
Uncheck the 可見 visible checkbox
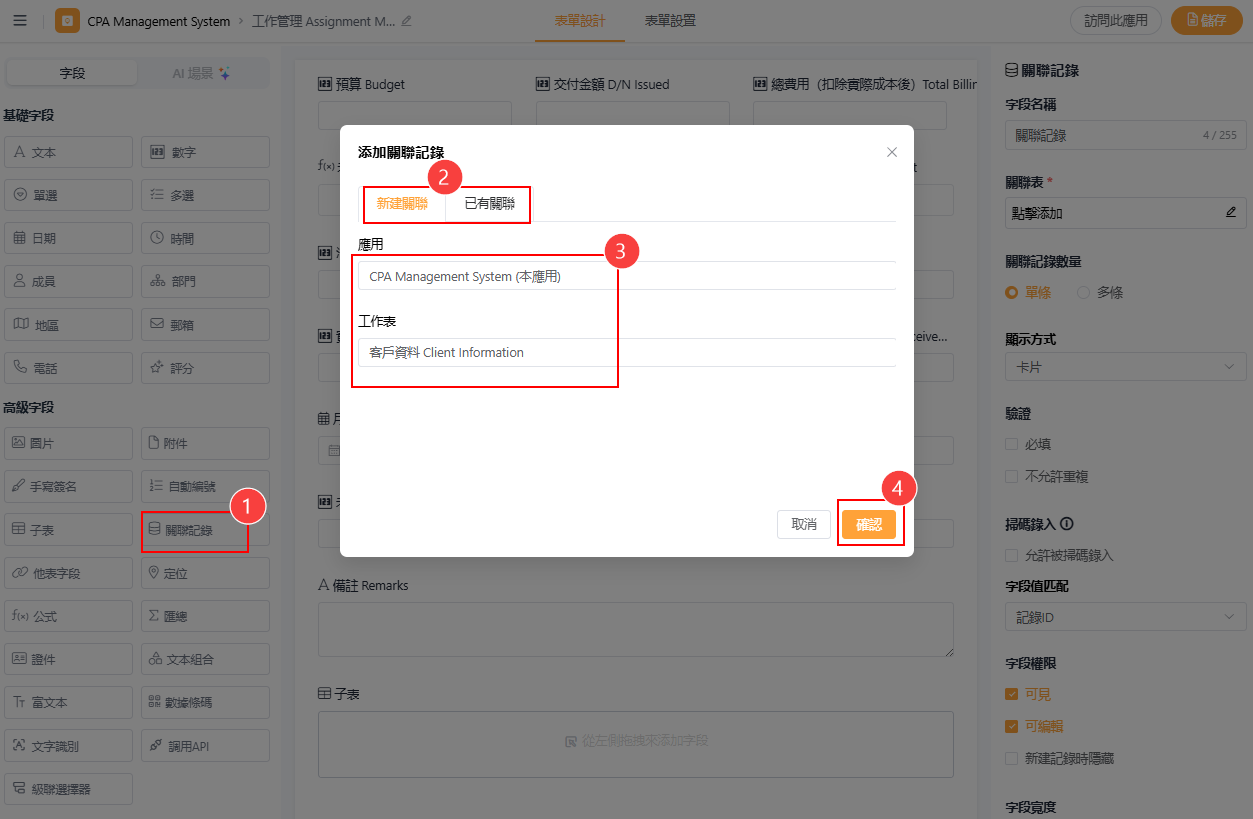click(1012, 694)
